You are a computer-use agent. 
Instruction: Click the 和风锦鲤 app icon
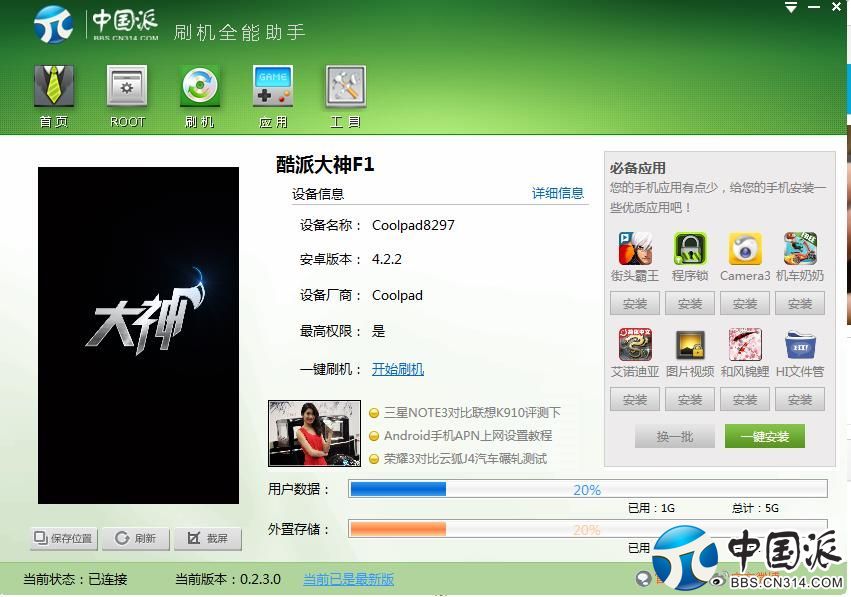[745, 344]
